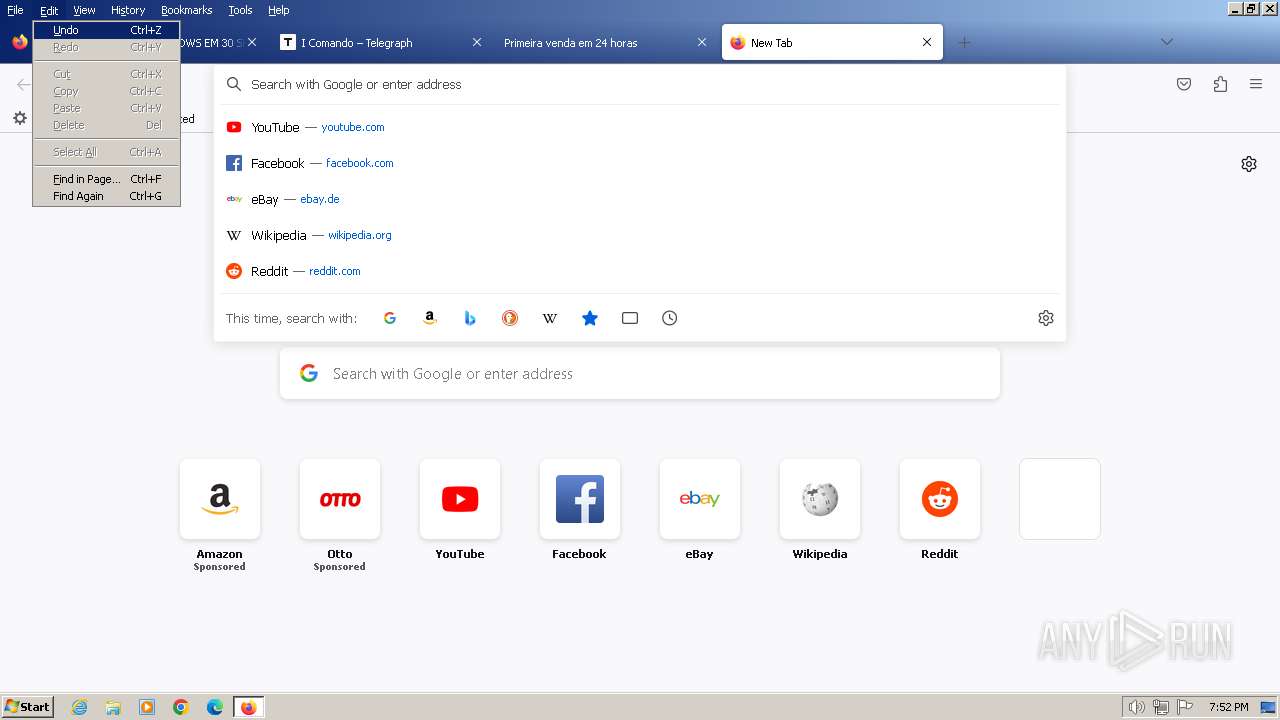
Task: Search this time with Bing icon
Action: tap(470, 318)
